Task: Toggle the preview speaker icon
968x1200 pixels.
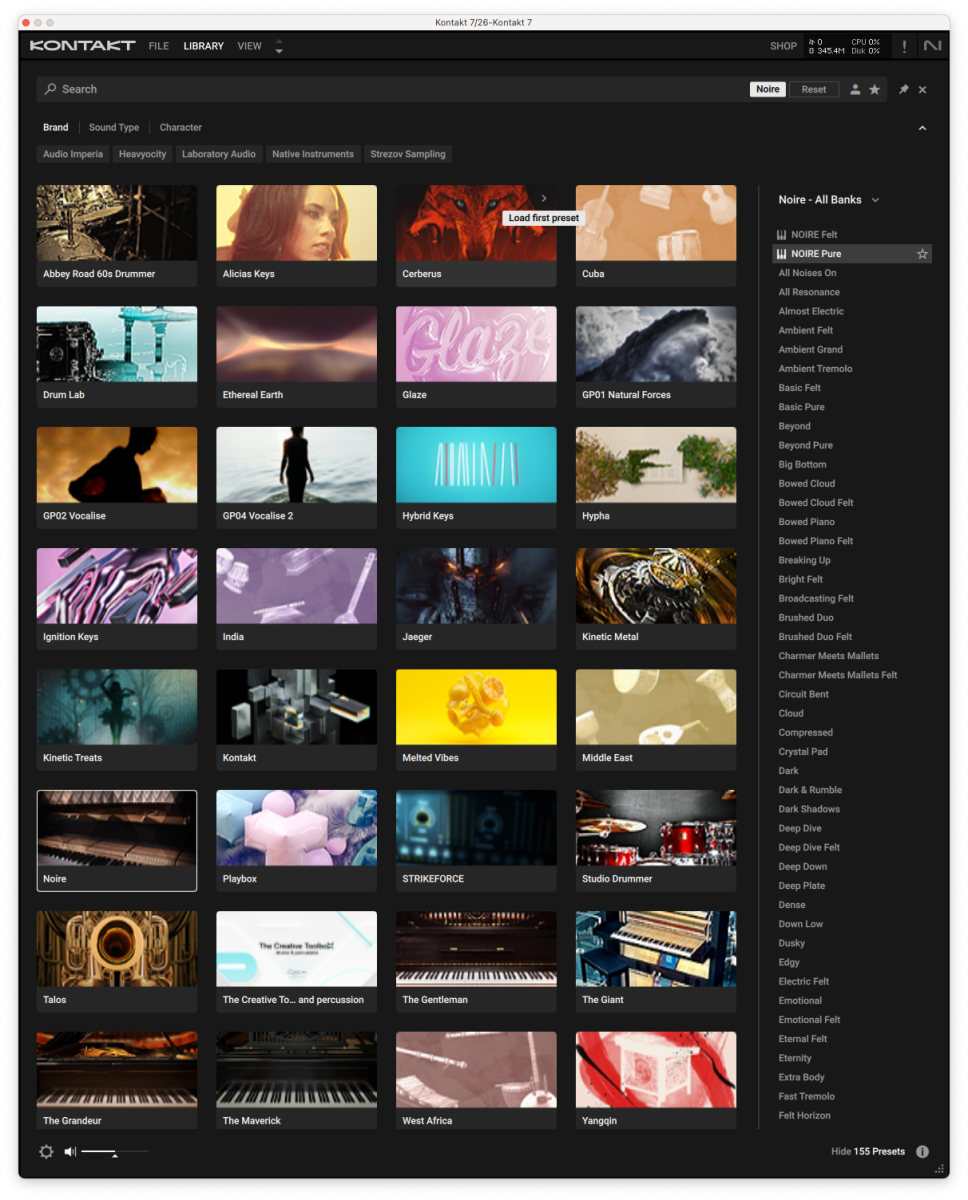Action: [x=70, y=1152]
